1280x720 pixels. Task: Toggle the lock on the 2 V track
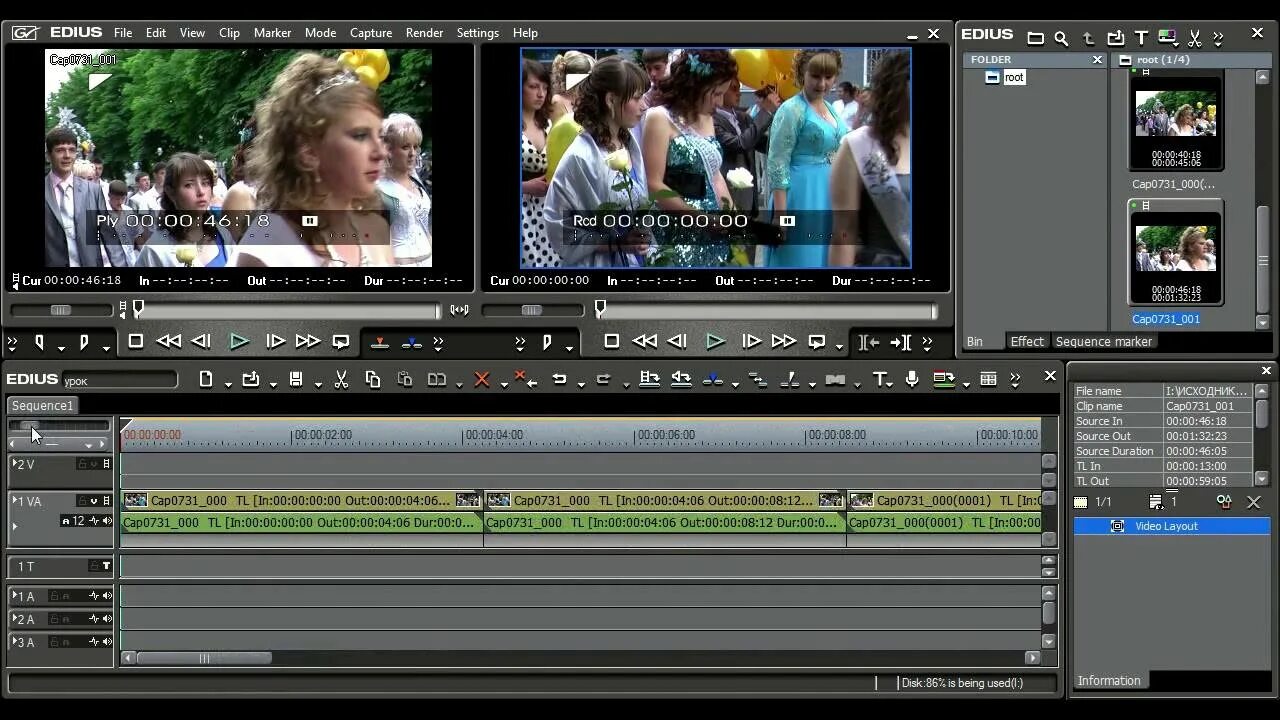[x=83, y=464]
